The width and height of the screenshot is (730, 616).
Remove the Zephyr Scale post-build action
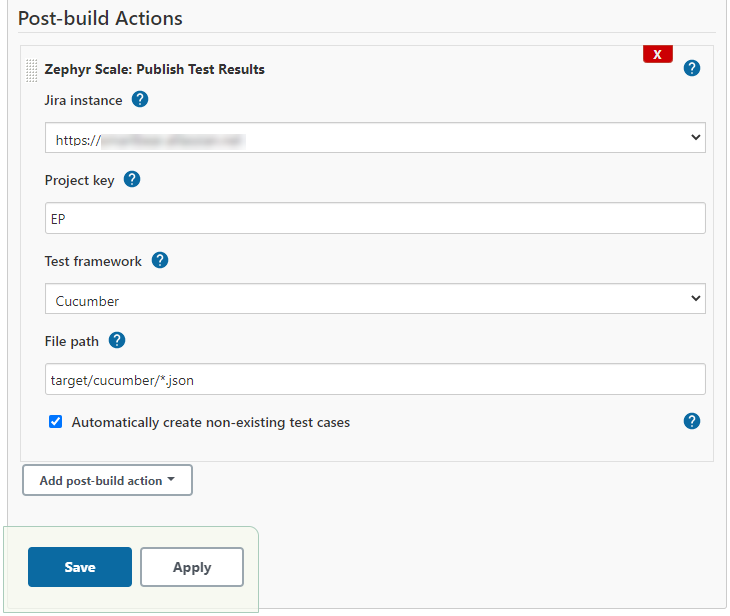(657, 54)
